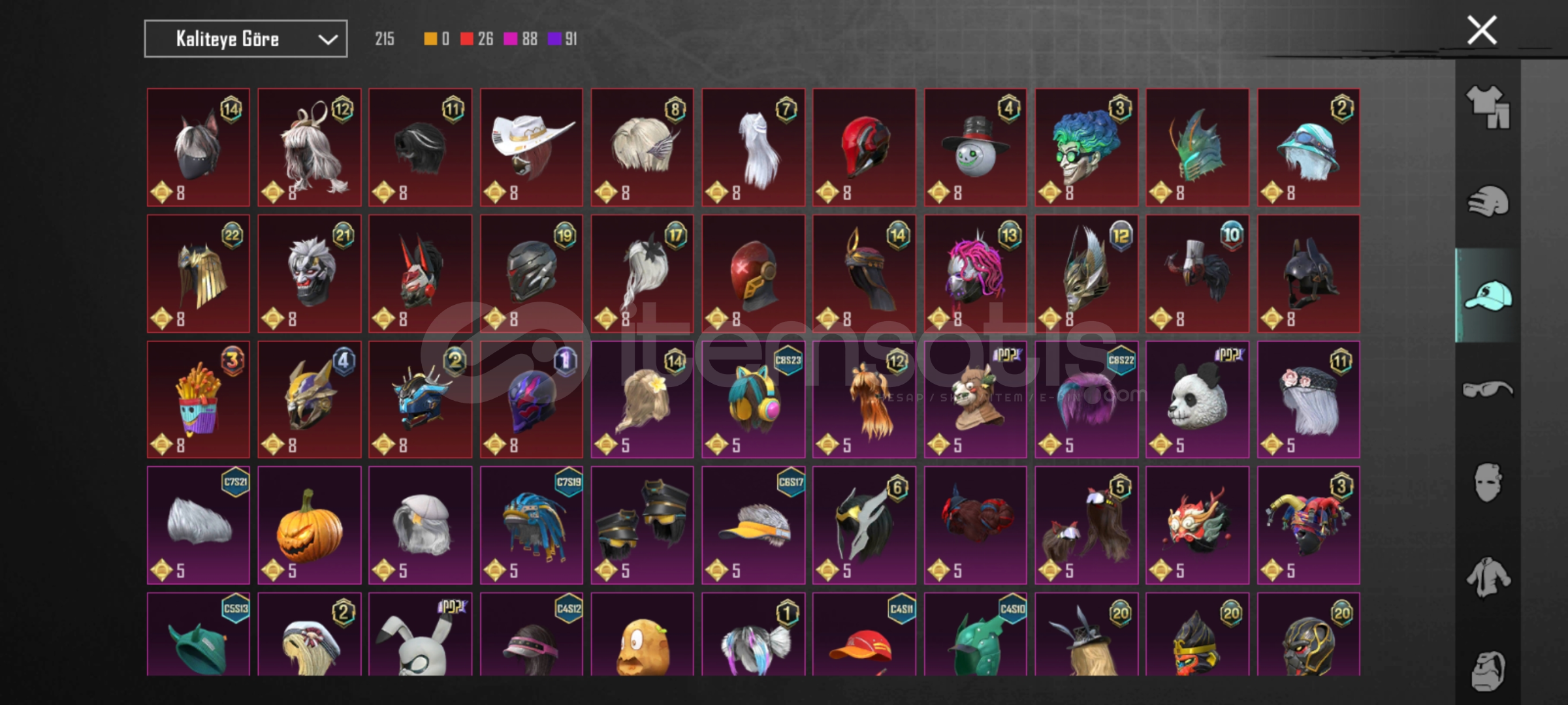Select the snowman head with top hat
The width and height of the screenshot is (1568, 705).
(976, 148)
